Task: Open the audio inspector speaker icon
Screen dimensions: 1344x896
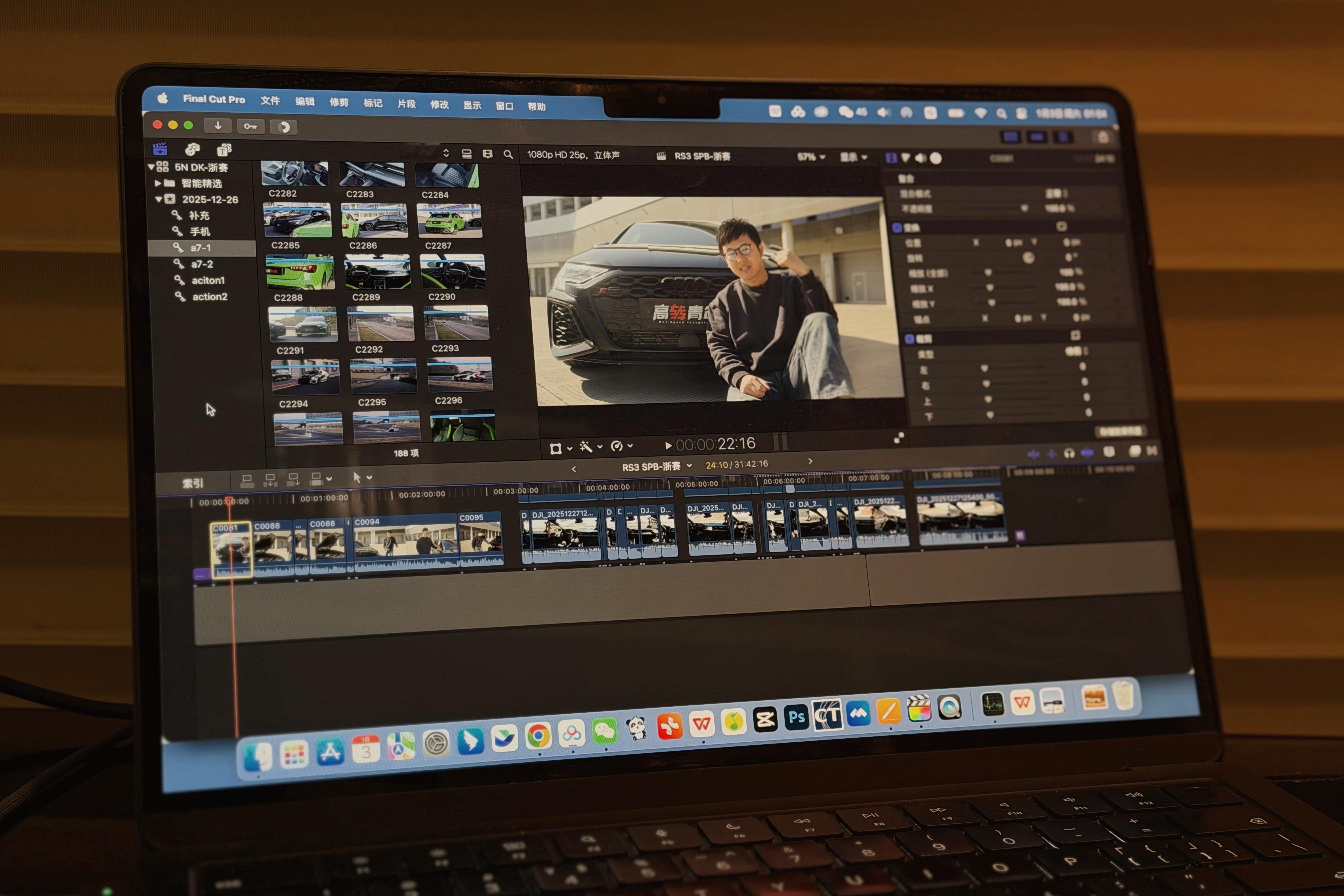Action: pos(920,158)
